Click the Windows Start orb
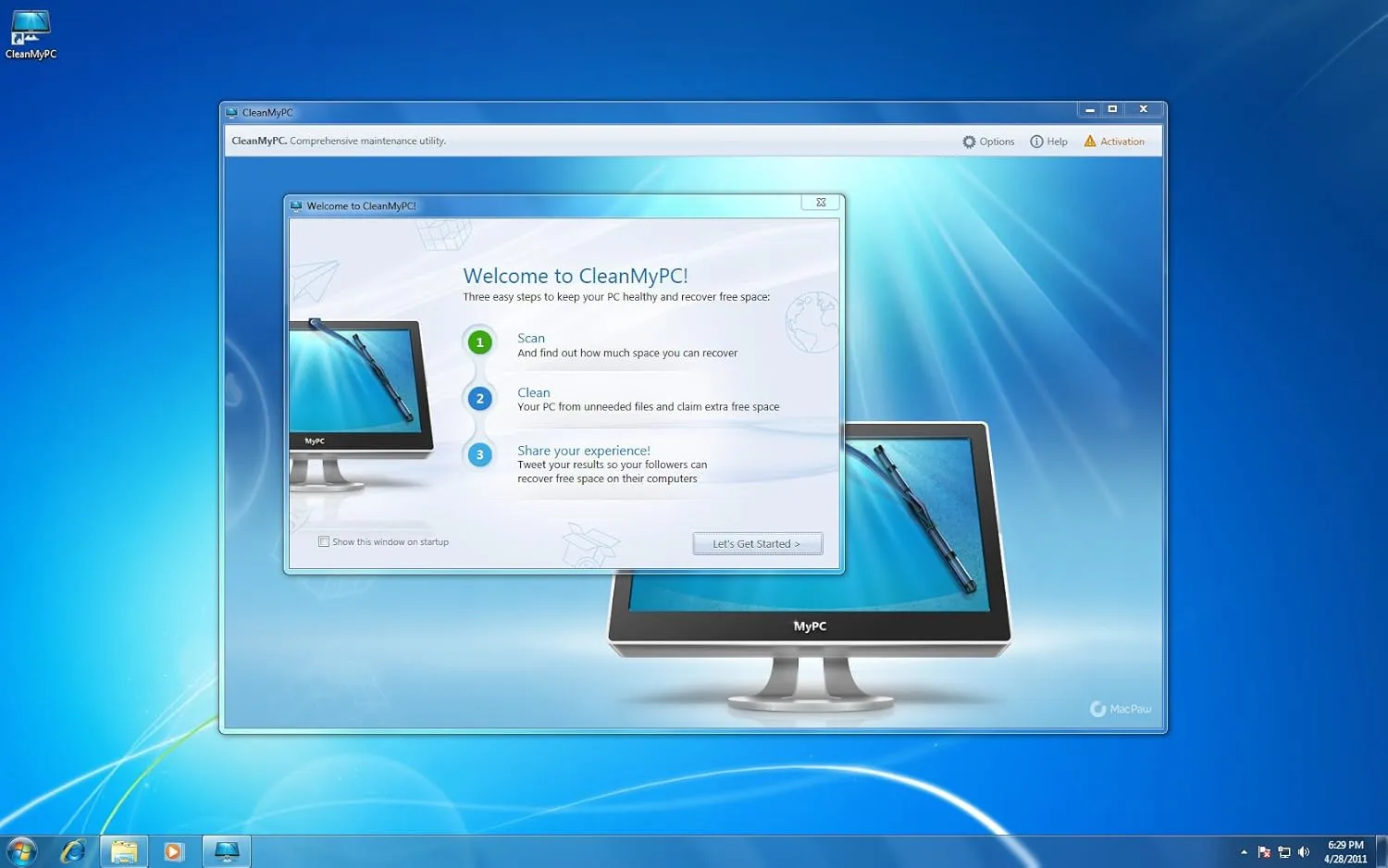 tap(20, 849)
